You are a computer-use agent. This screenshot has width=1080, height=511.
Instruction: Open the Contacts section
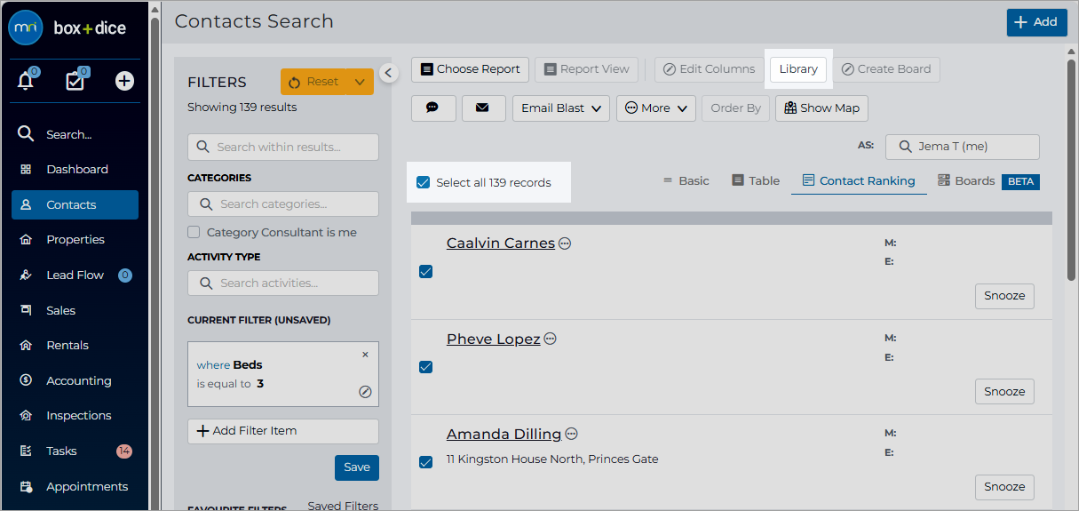[x=75, y=205]
